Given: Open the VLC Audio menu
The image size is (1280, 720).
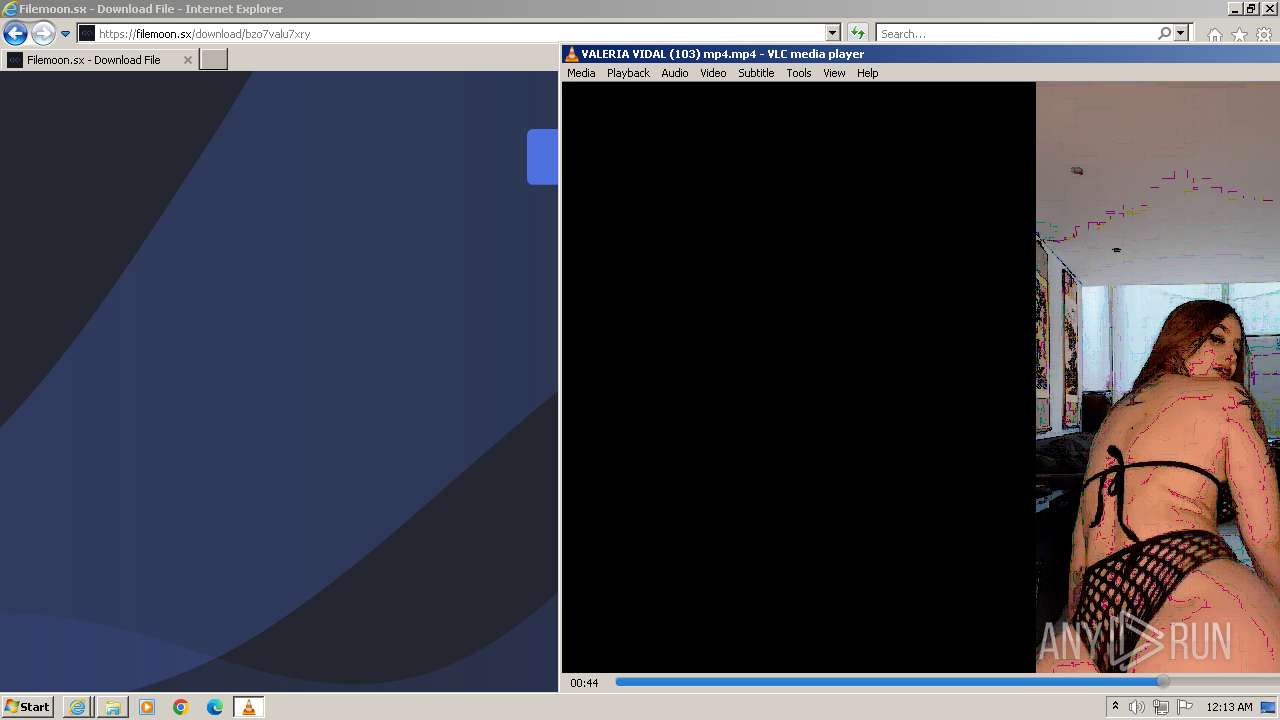Looking at the screenshot, I should tap(674, 73).
